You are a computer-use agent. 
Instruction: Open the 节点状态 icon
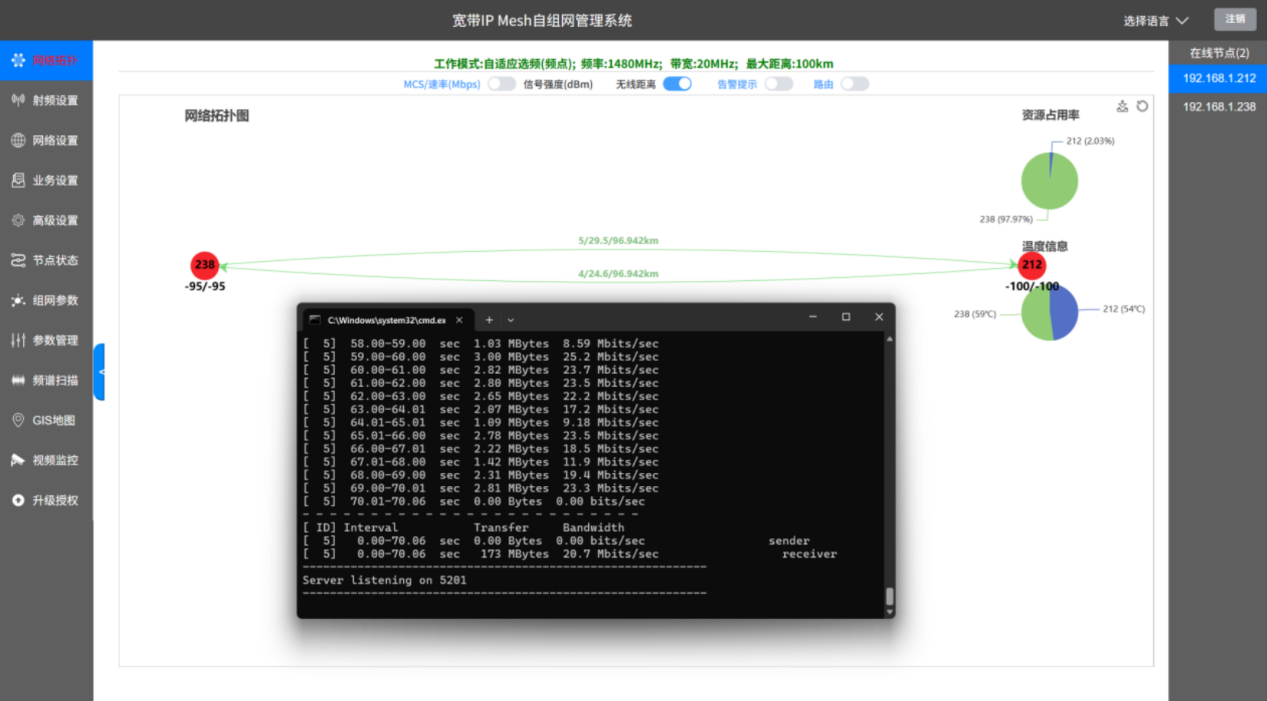(18, 260)
